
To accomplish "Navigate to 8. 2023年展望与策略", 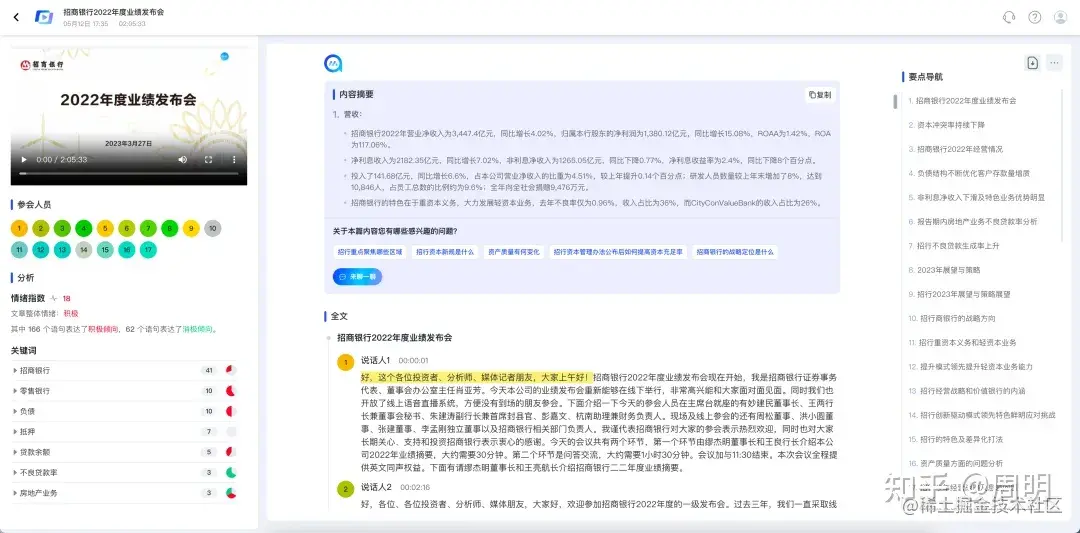I will 943,270.
